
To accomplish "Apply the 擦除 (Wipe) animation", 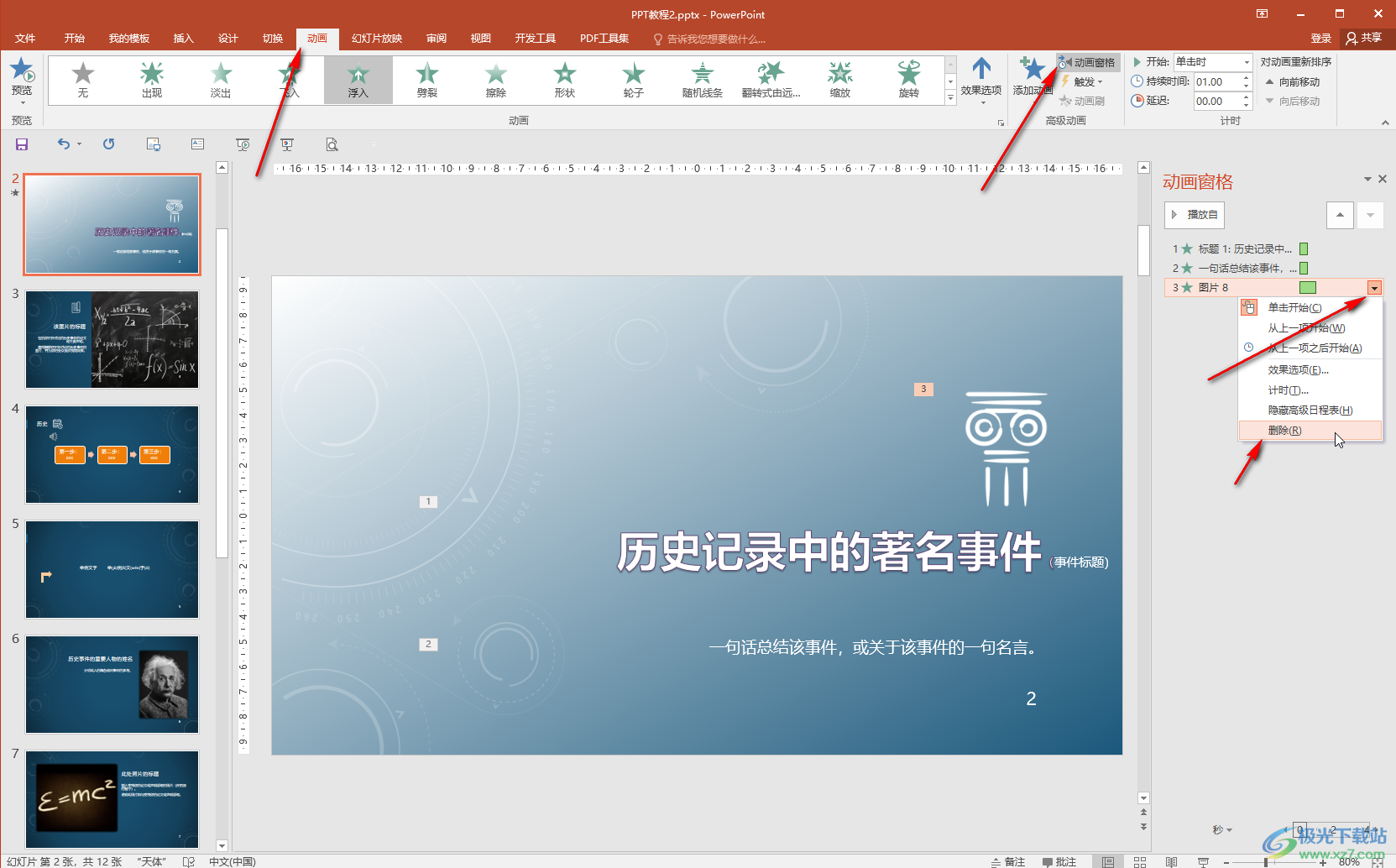I will pyautogui.click(x=496, y=80).
